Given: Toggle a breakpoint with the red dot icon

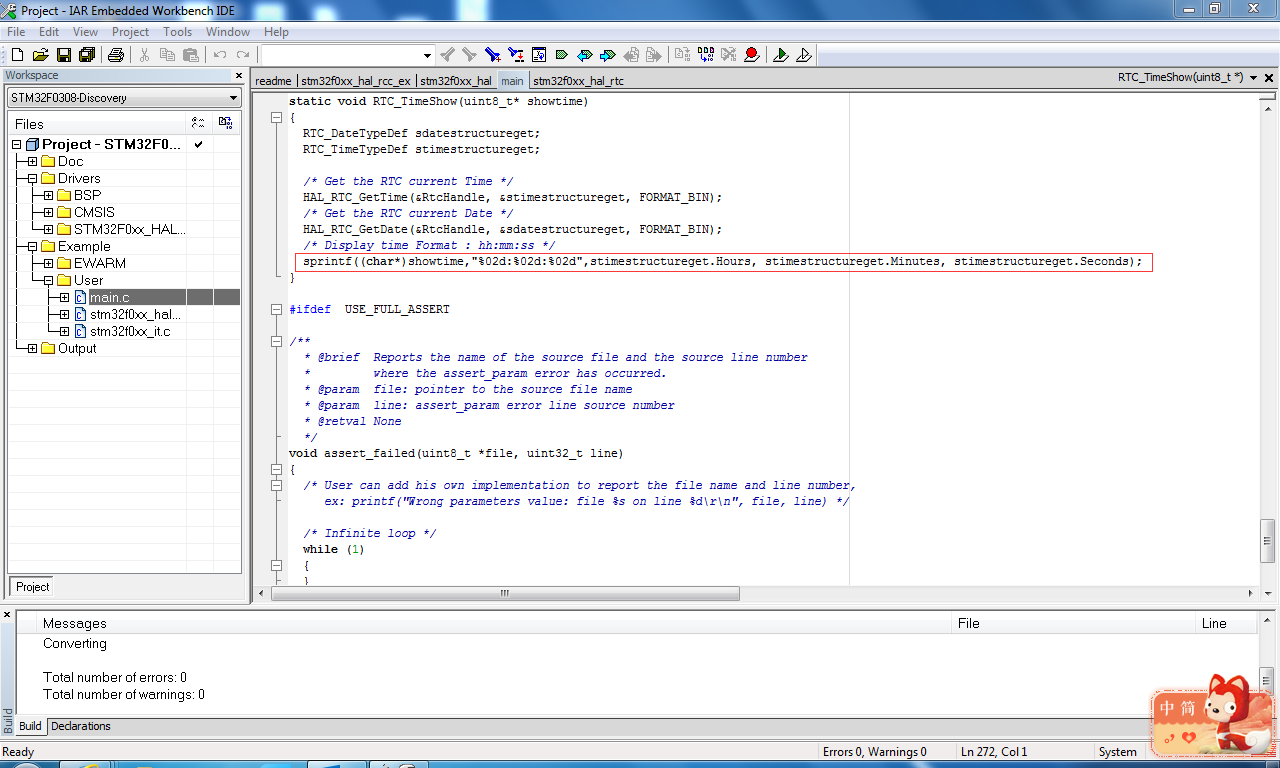Looking at the screenshot, I should pos(752,55).
